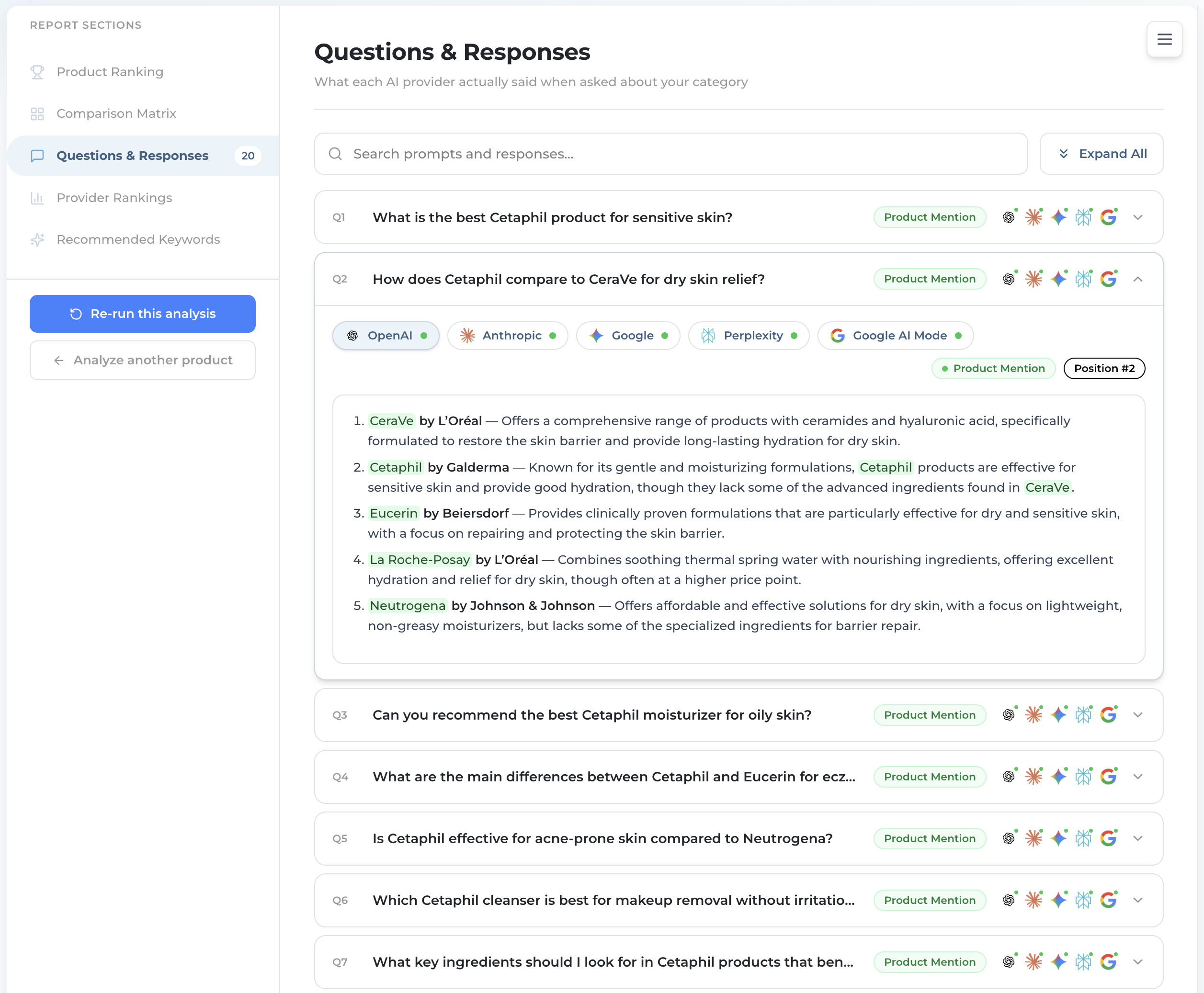1204x993 pixels.
Task: Select the Google AI Mode provider tab
Action: [895, 336]
